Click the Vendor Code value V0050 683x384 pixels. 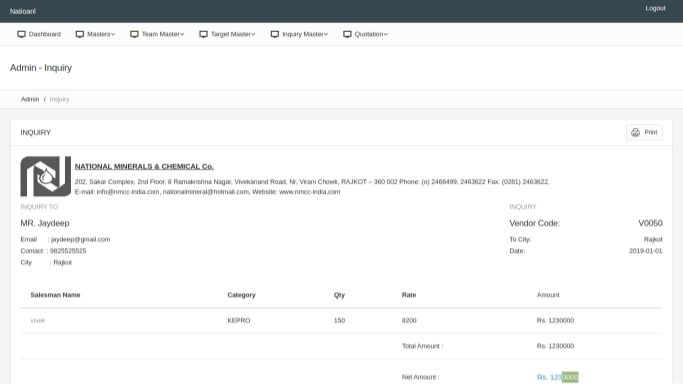click(x=650, y=223)
